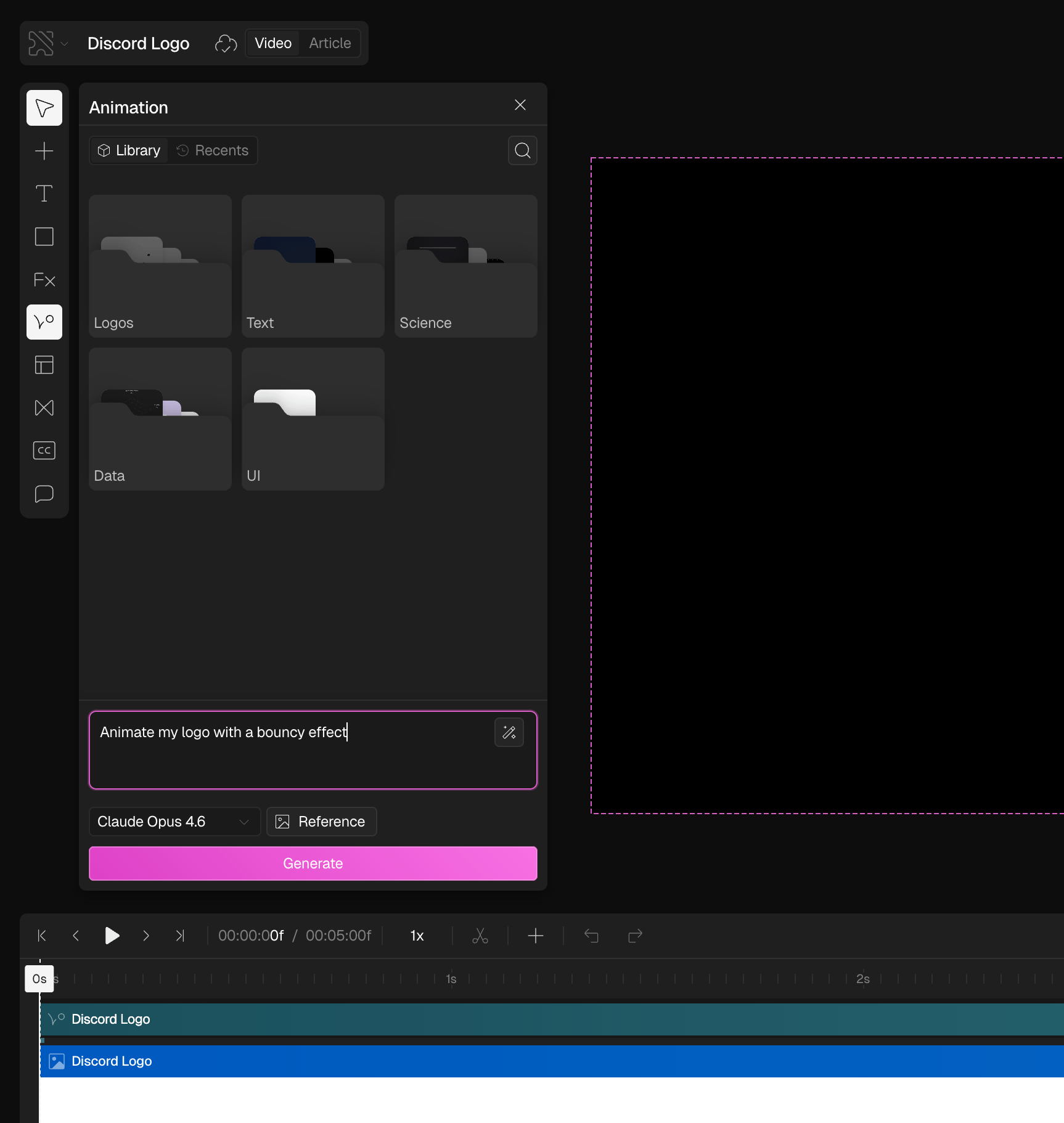Open the Text animation folder
The width and height of the screenshot is (1064, 1123).
(x=313, y=266)
